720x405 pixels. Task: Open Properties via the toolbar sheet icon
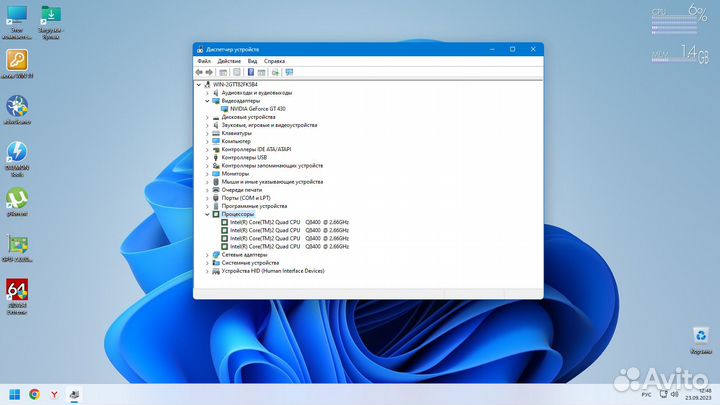click(x=236, y=72)
